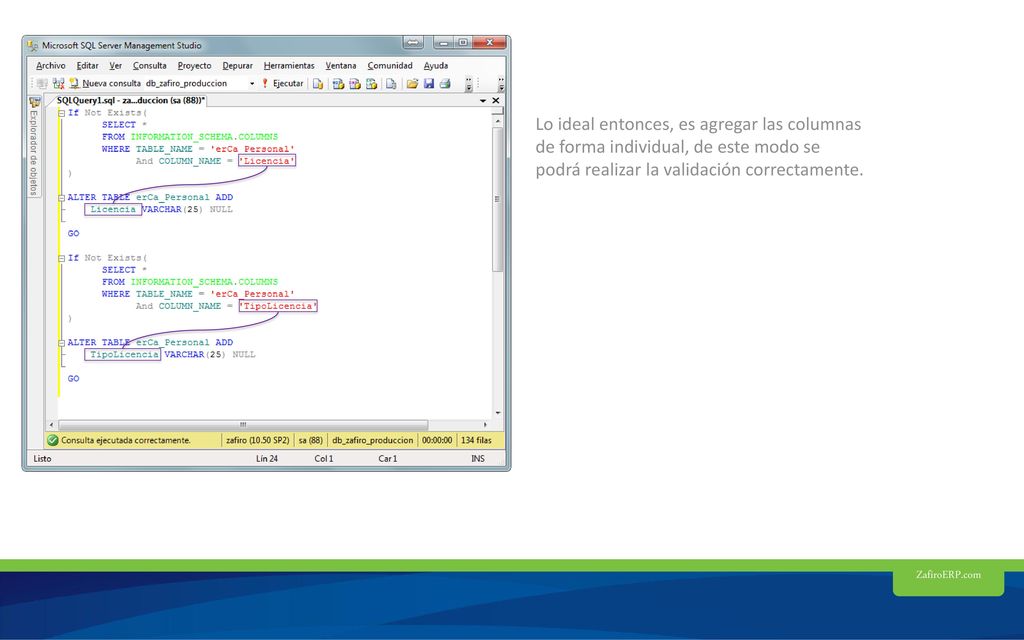
Task: Maximize the Management Studio window
Action: (x=463, y=42)
